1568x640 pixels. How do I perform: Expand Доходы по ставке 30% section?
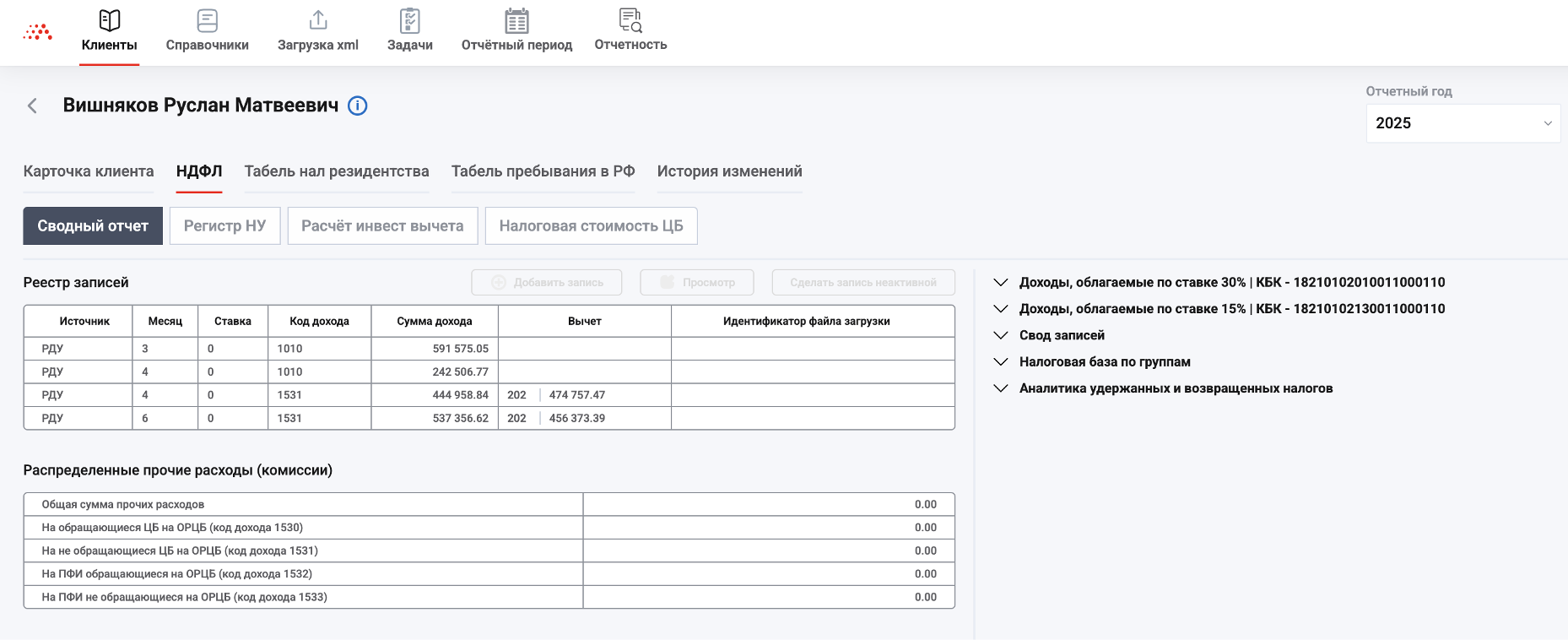[x=1001, y=282]
